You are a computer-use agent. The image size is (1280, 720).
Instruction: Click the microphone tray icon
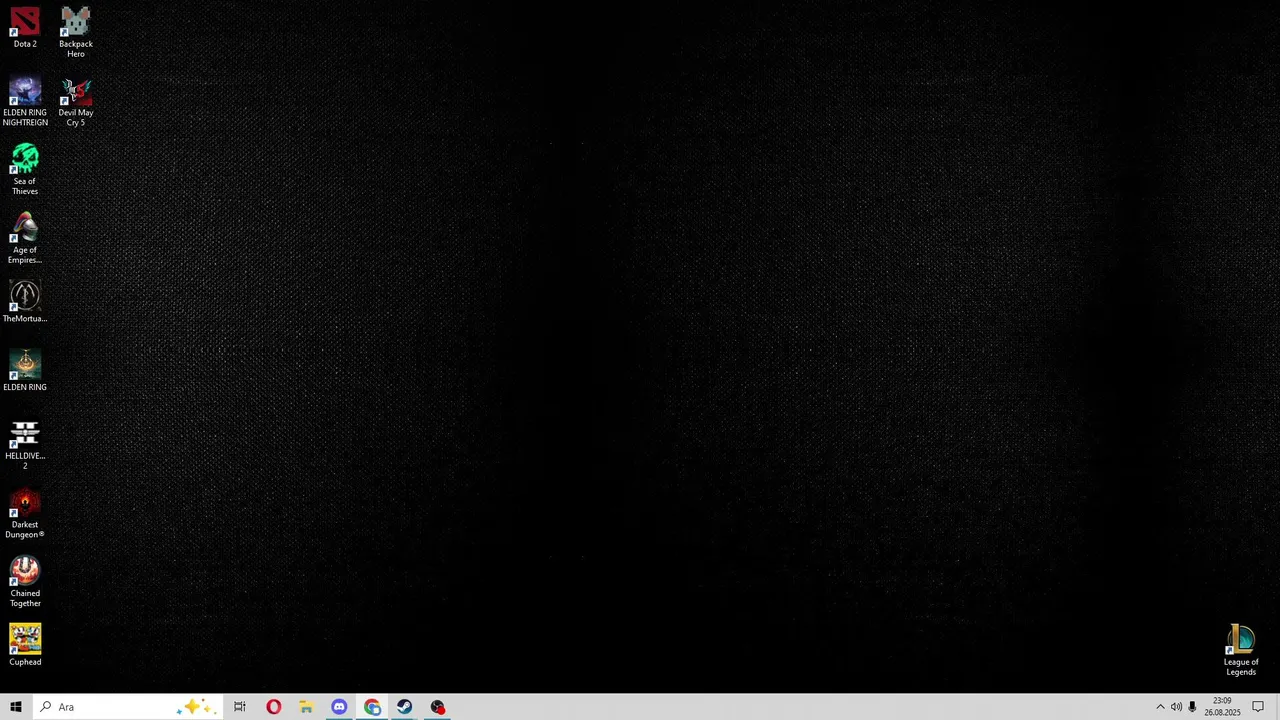point(1192,707)
